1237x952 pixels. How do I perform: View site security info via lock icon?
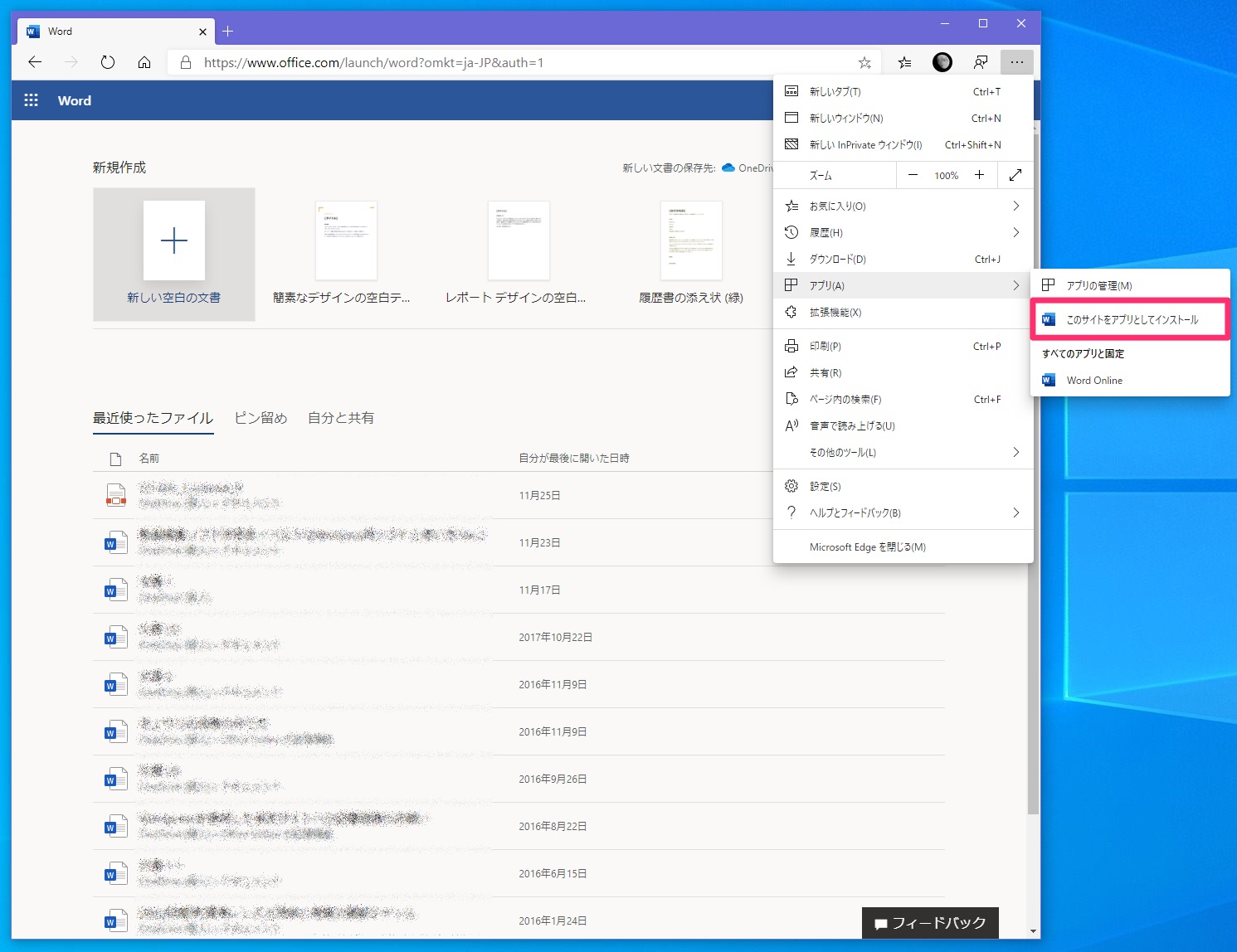(x=186, y=62)
